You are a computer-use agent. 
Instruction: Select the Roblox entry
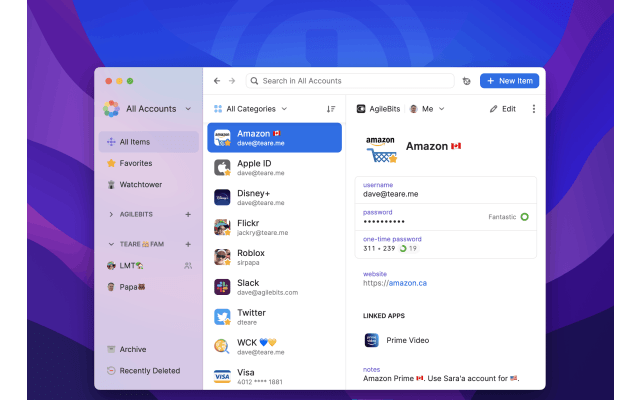click(274, 257)
